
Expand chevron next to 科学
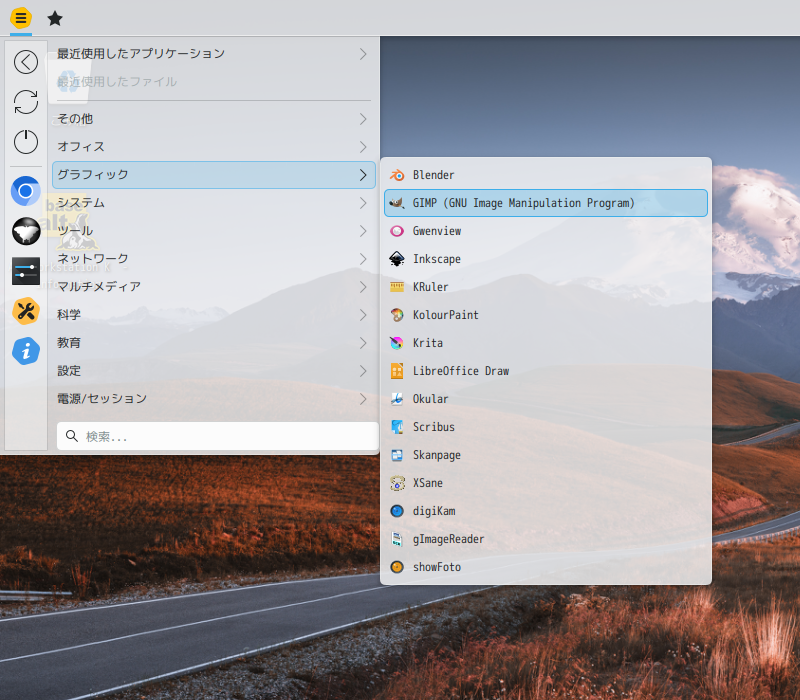click(x=363, y=315)
